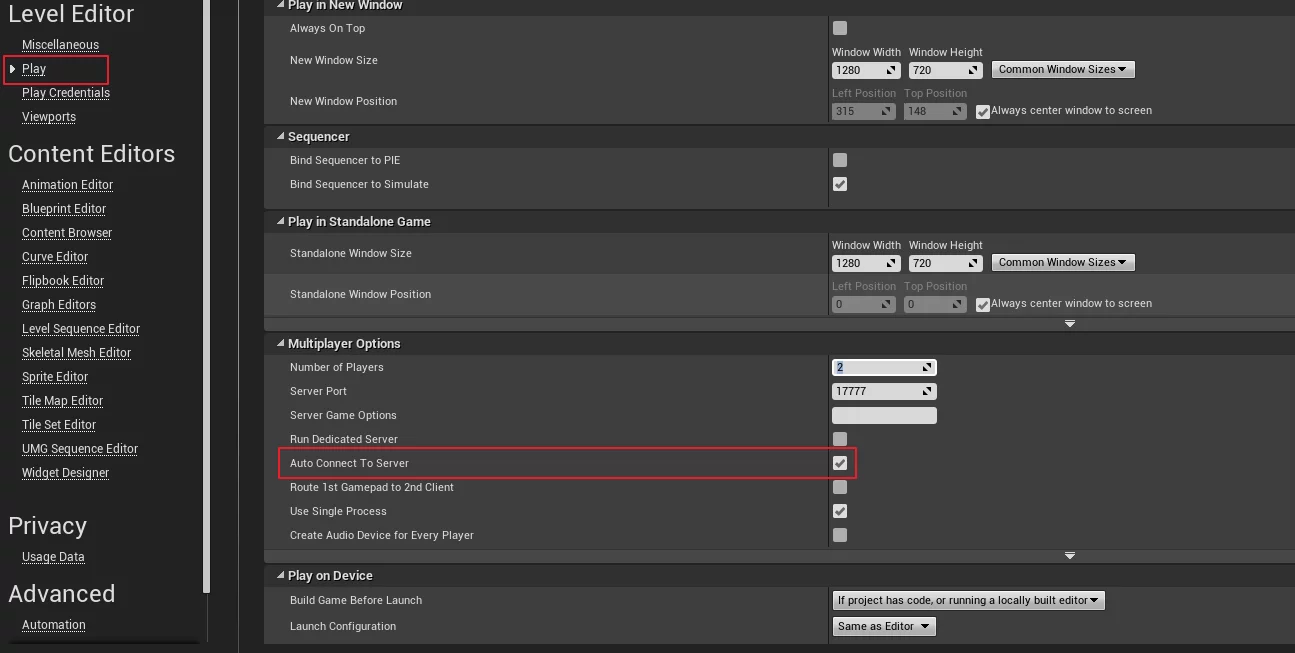Enable the Always On Top checkbox

(840, 28)
